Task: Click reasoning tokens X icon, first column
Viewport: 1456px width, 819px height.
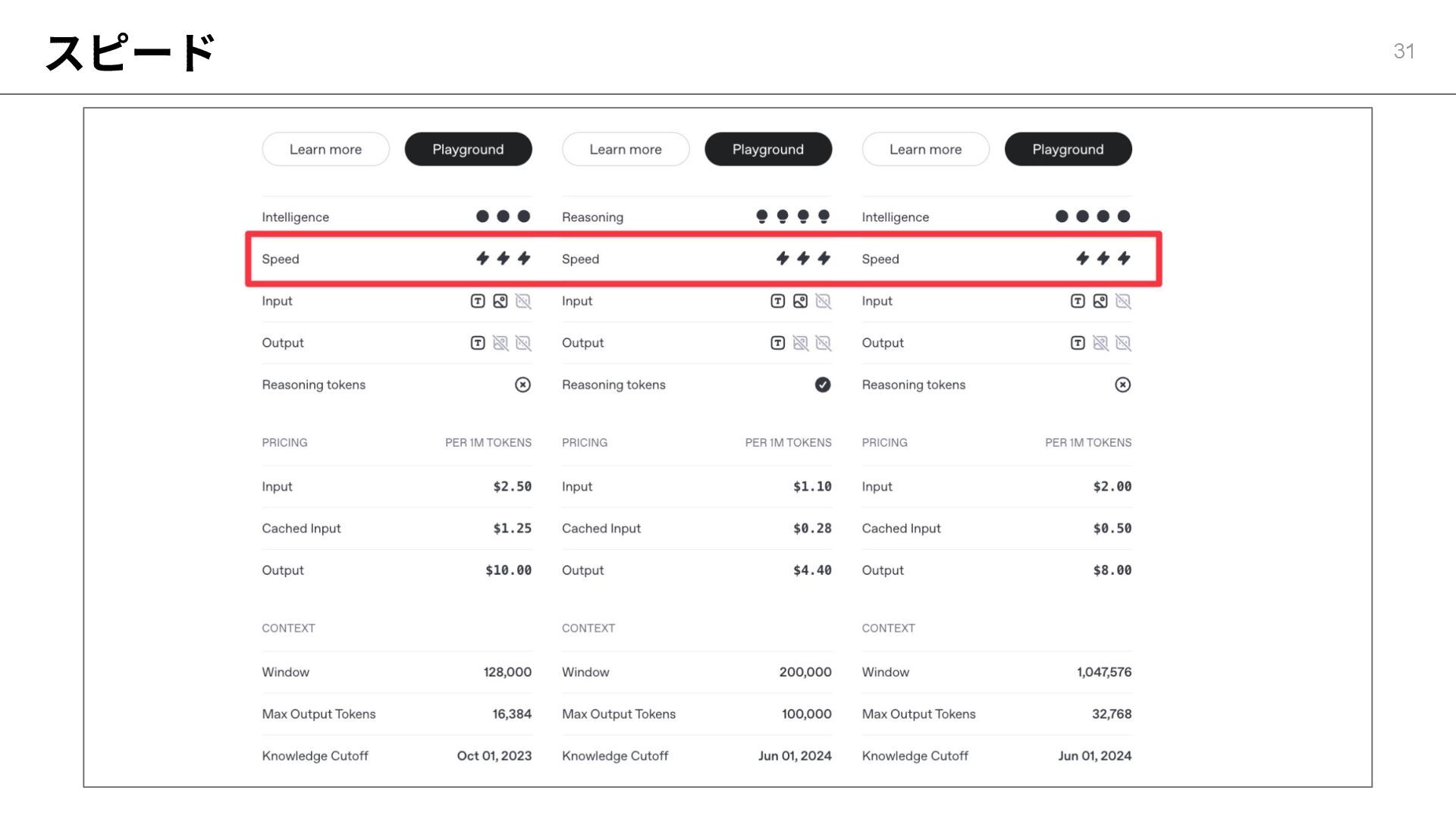Action: tap(522, 384)
